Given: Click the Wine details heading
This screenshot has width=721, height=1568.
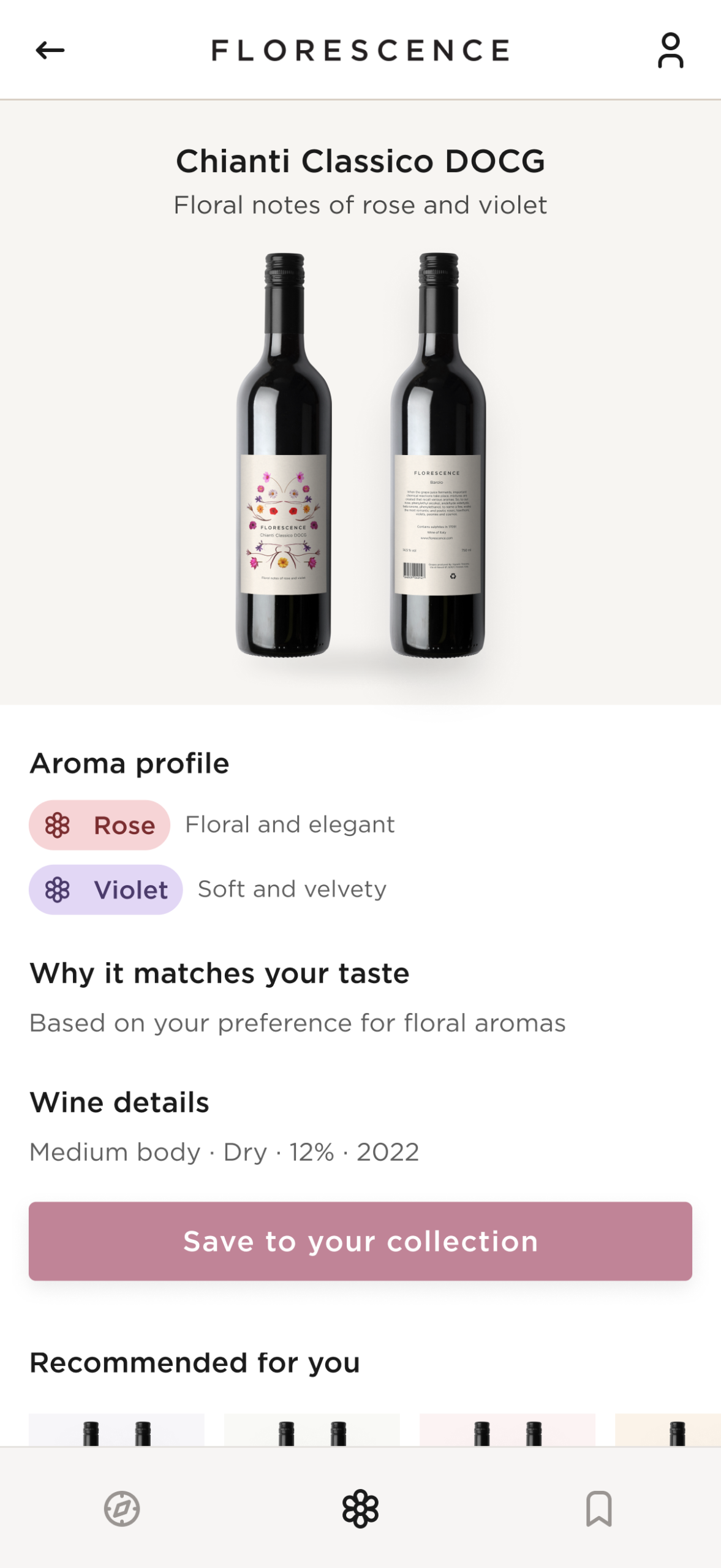Looking at the screenshot, I should pos(119,1102).
